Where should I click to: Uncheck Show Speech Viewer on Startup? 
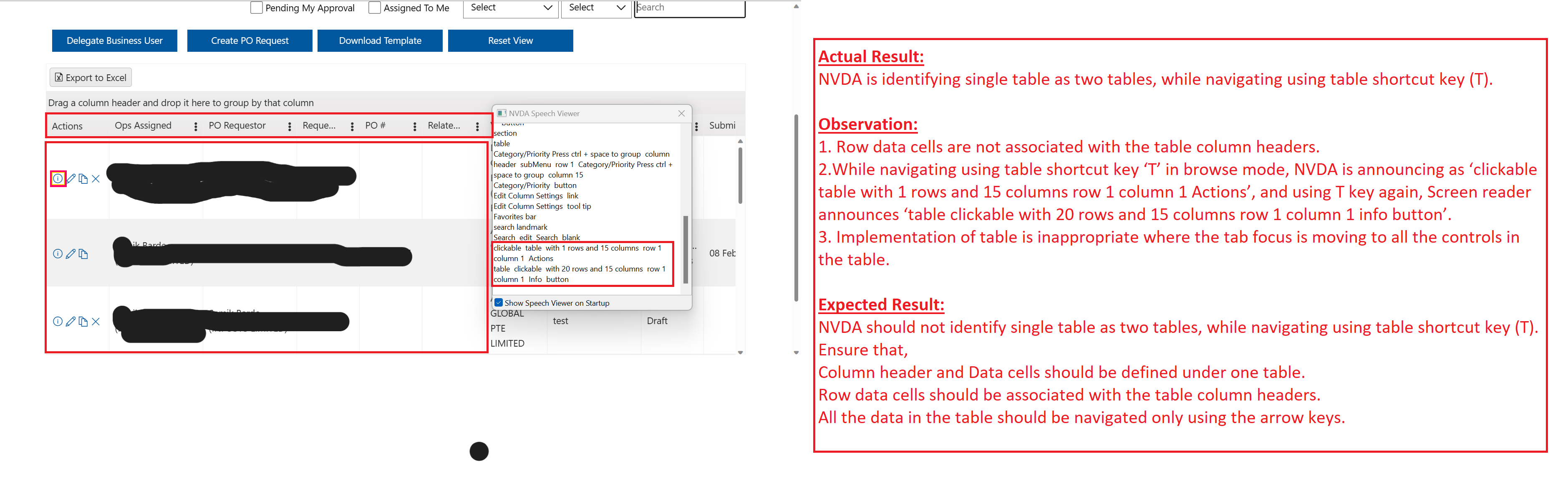pos(499,303)
